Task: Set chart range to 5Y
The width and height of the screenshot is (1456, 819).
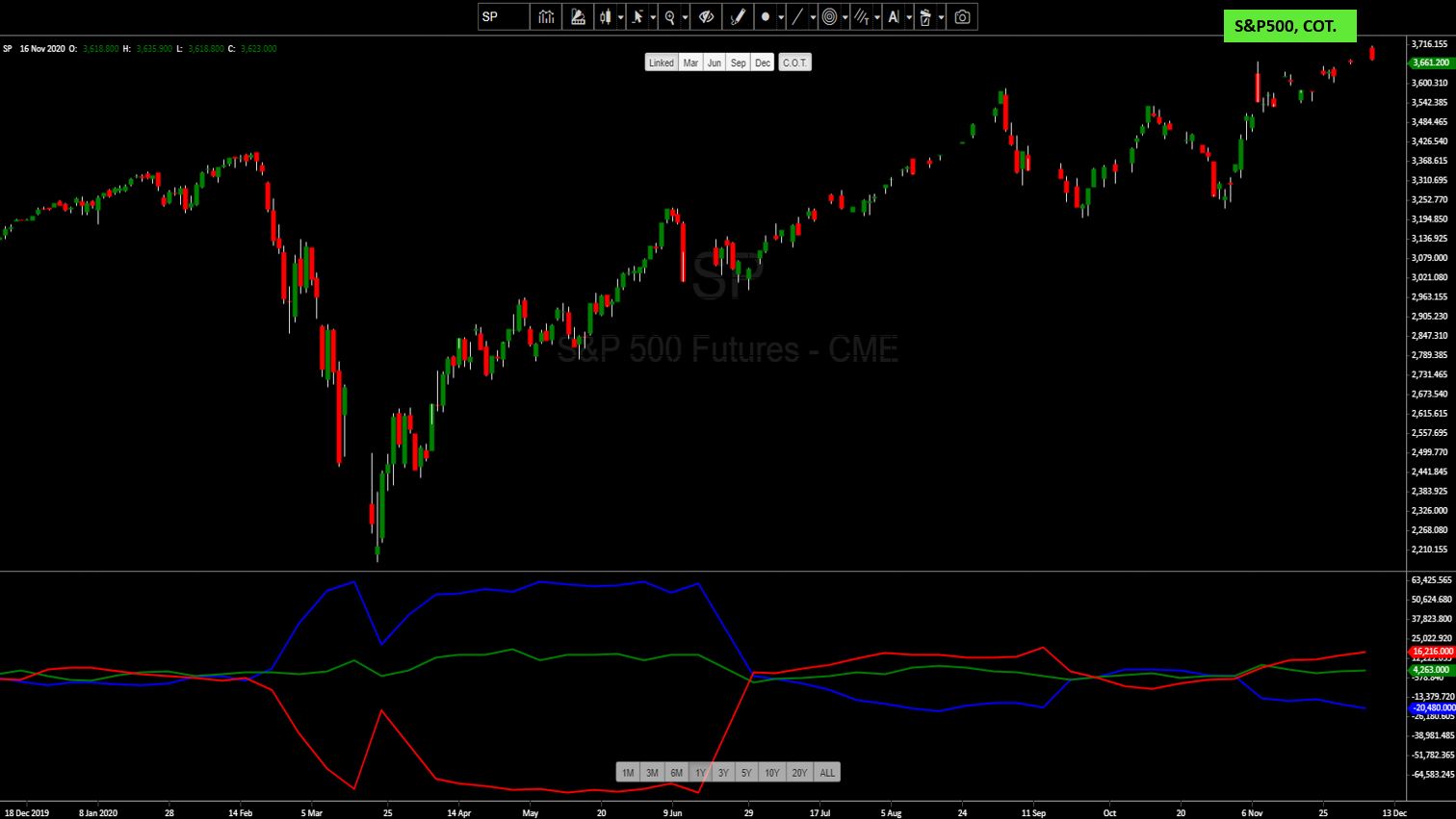Action: (746, 772)
